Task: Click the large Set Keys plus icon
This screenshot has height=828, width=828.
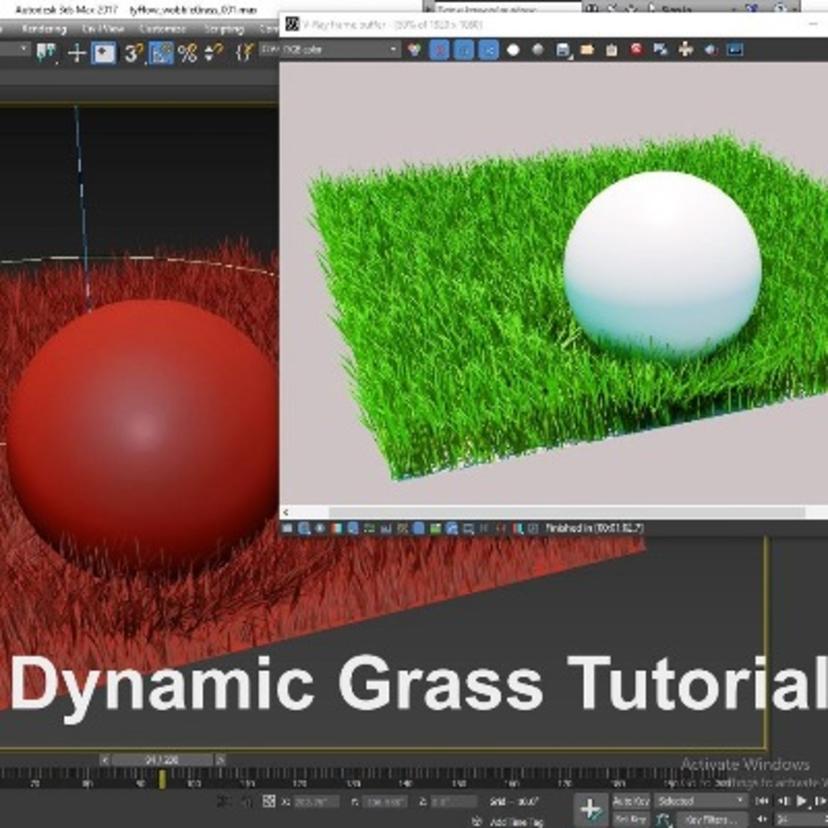Action: coord(591,809)
